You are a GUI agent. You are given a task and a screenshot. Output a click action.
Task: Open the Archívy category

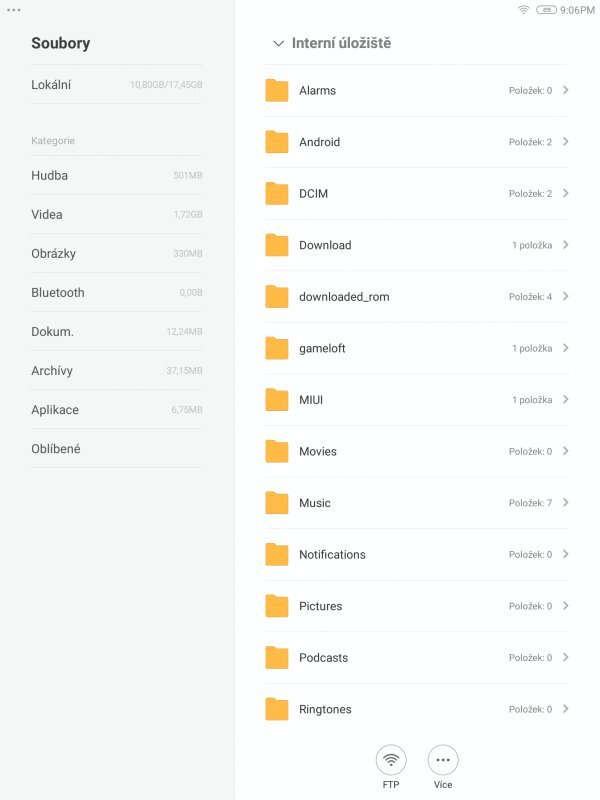click(x=62, y=370)
